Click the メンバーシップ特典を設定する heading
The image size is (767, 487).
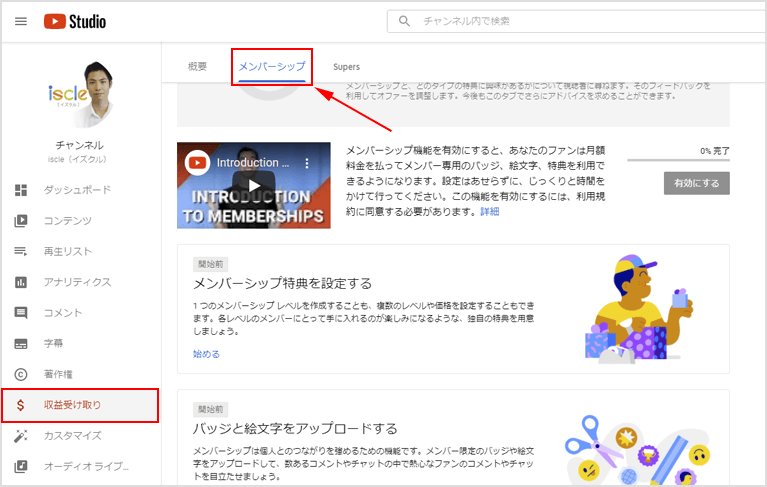[283, 283]
